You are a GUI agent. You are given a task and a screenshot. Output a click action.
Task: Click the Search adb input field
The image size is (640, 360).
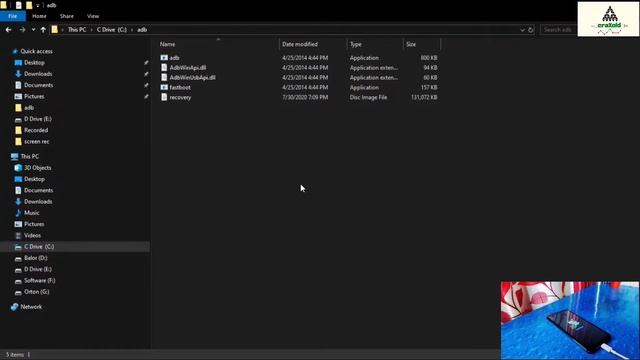[558, 29]
